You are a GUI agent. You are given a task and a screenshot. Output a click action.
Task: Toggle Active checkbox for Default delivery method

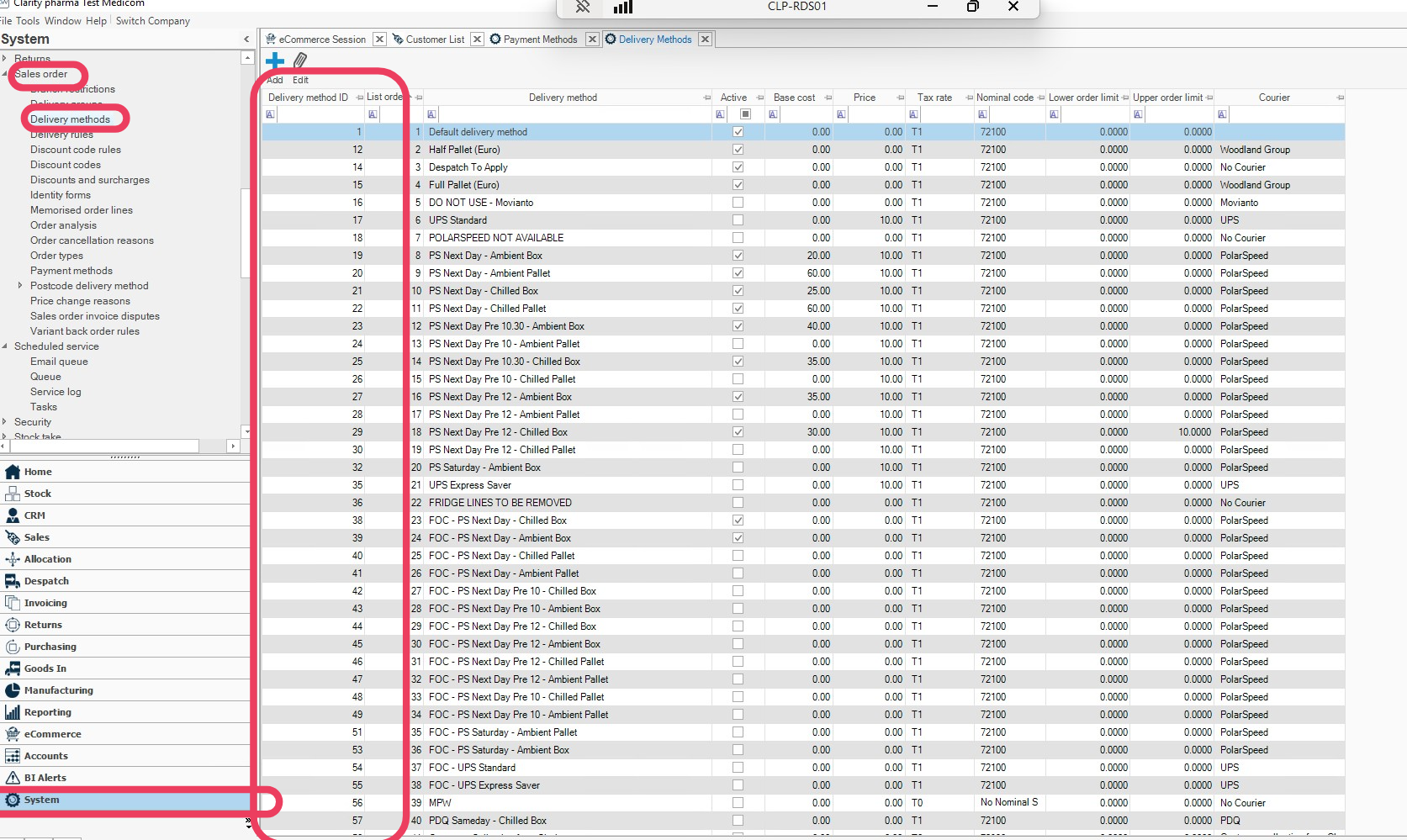[x=738, y=132]
